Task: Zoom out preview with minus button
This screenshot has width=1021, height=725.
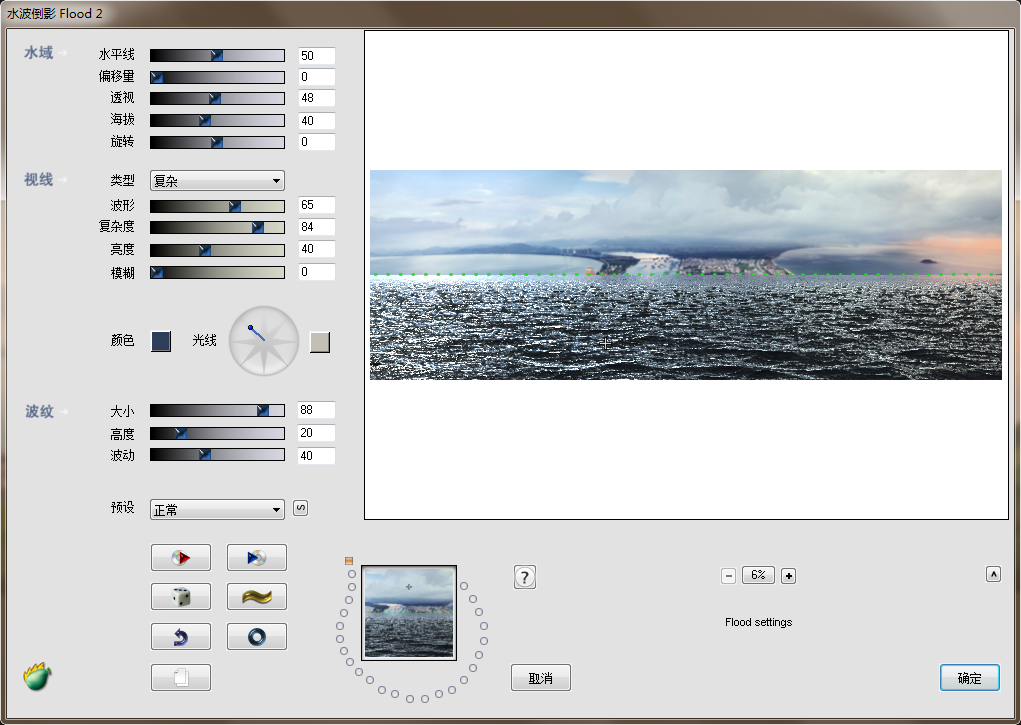Action: pyautogui.click(x=728, y=575)
